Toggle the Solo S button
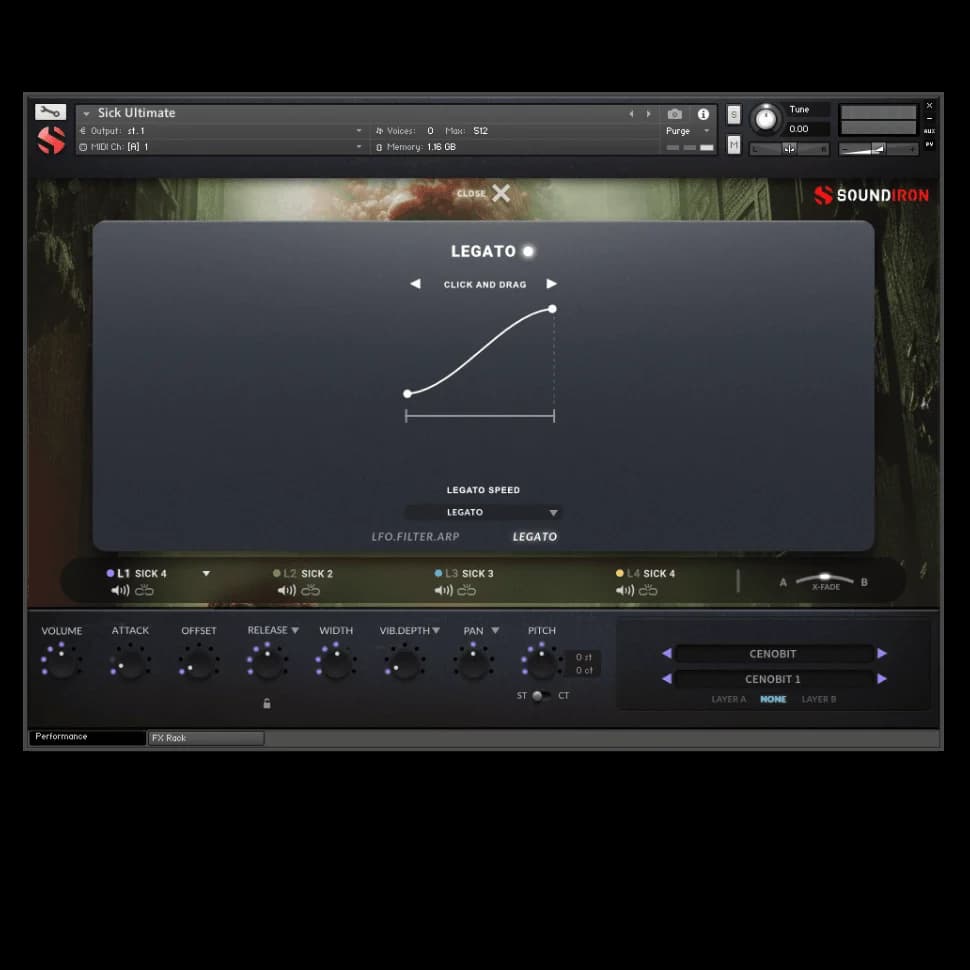 point(734,114)
